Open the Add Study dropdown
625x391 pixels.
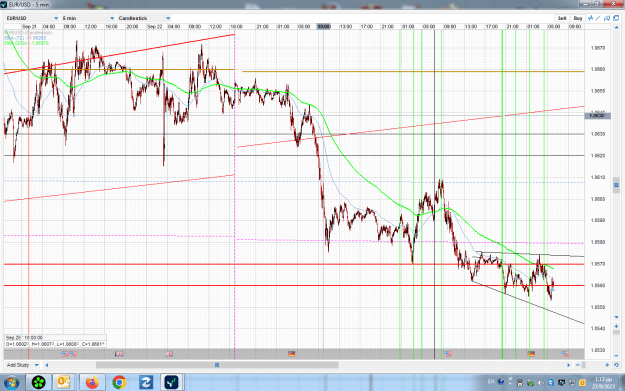point(22,365)
